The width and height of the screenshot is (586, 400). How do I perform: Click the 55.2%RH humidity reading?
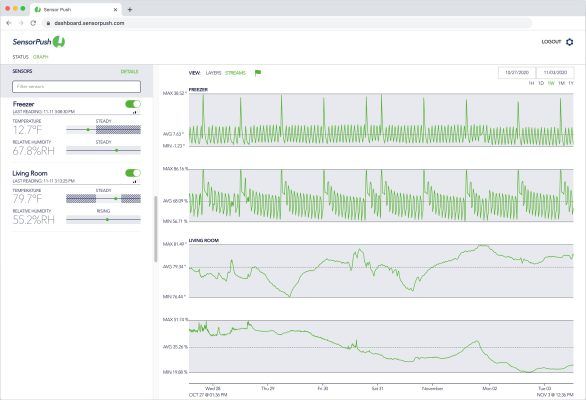pyautogui.click(x=34, y=220)
